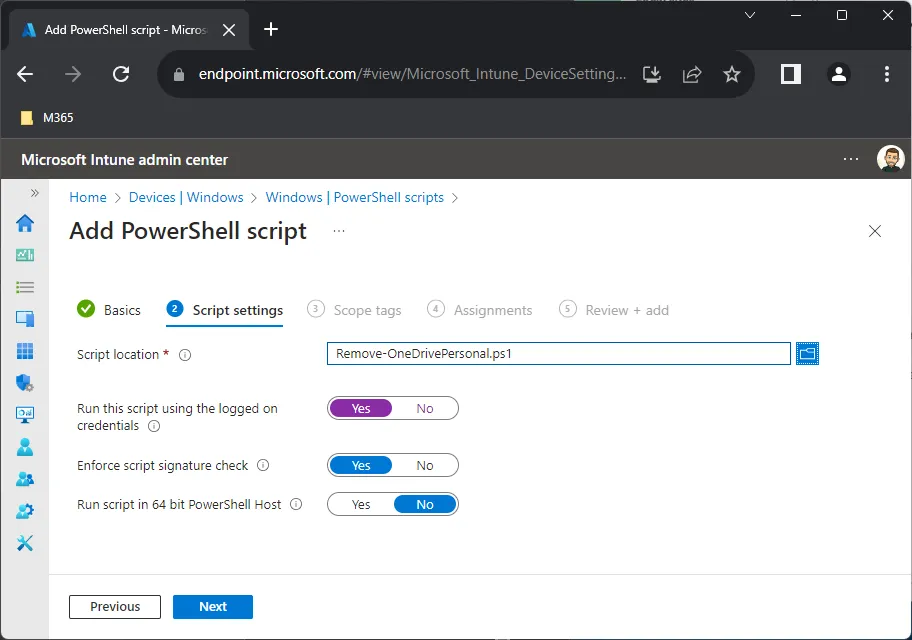Show info tooltip for Script location

point(185,355)
